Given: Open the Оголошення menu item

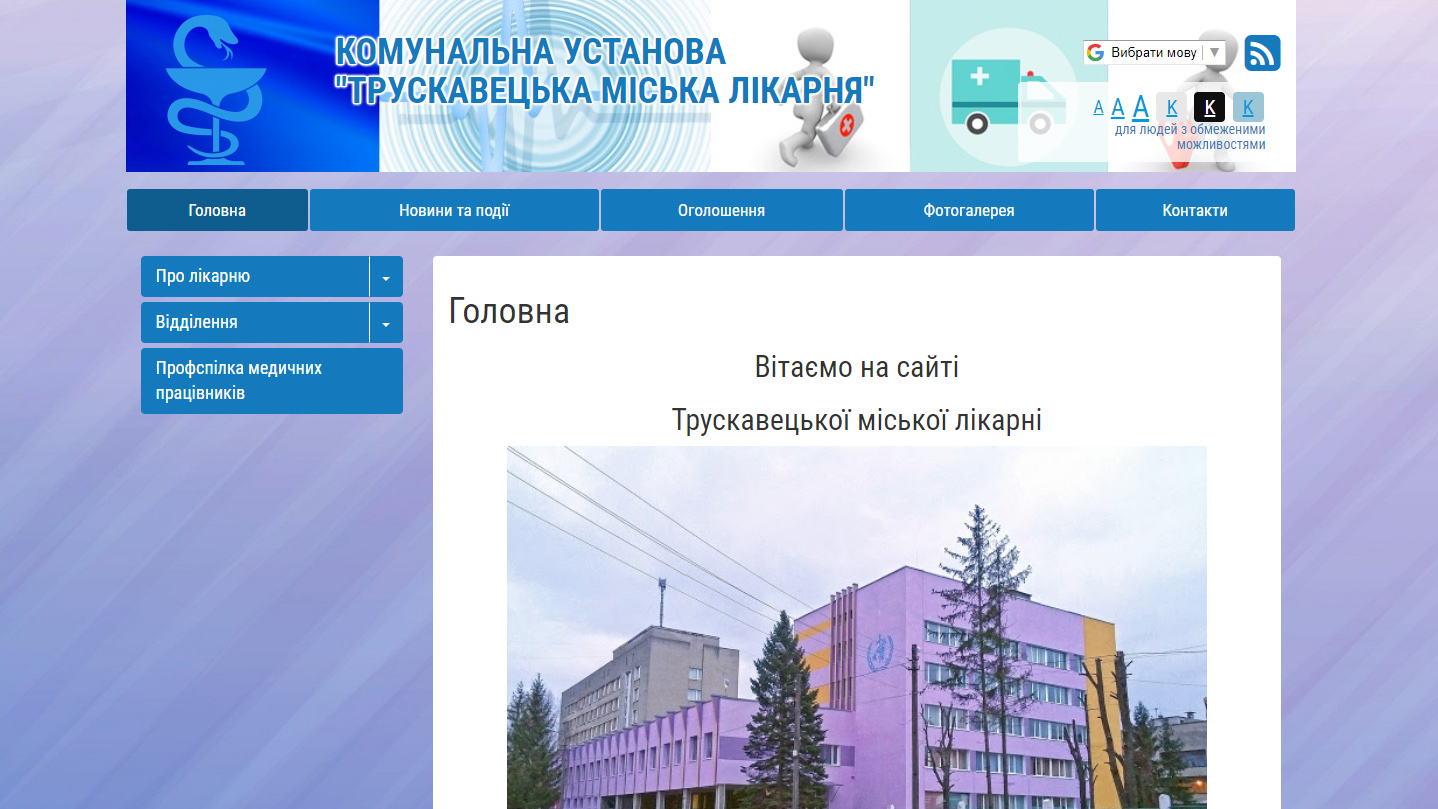Looking at the screenshot, I should [x=722, y=210].
